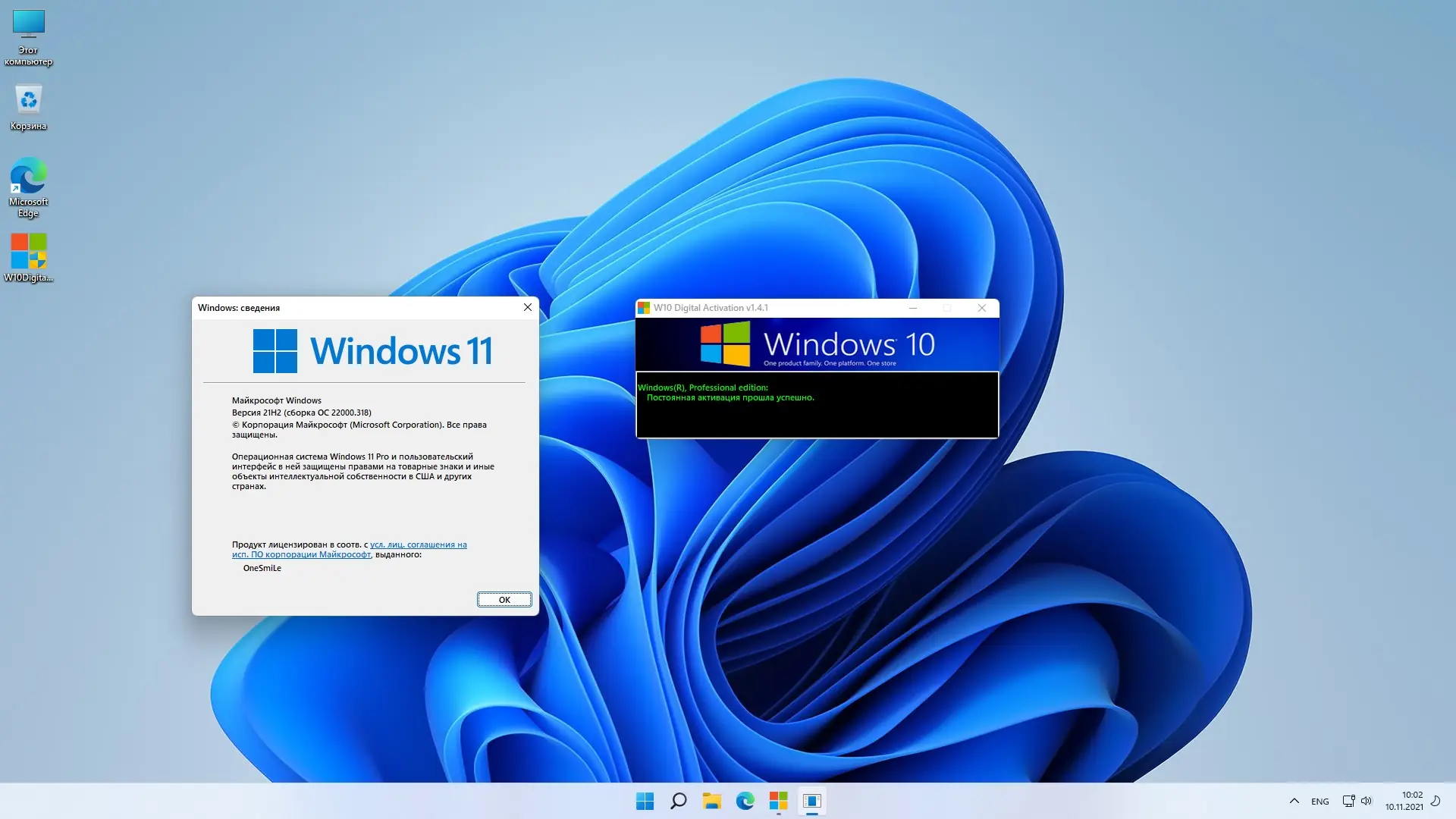The height and width of the screenshot is (819, 1456).
Task: Switch to W10 Digital Activation taskbar icon
Action: [778, 801]
